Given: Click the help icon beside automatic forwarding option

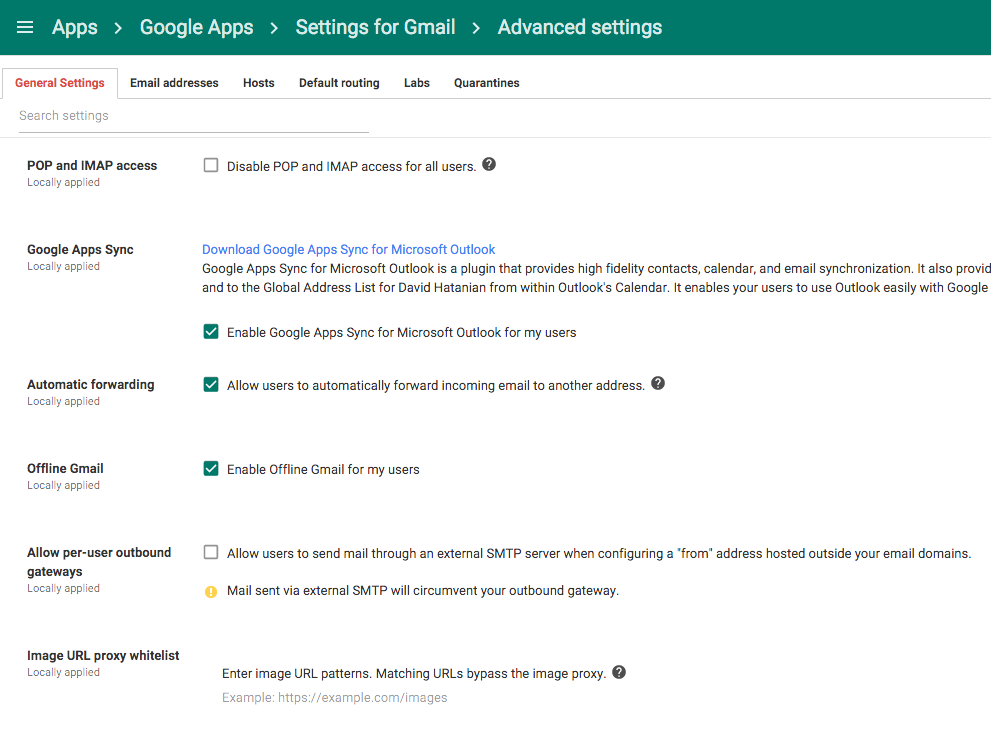Looking at the screenshot, I should coord(657,382).
